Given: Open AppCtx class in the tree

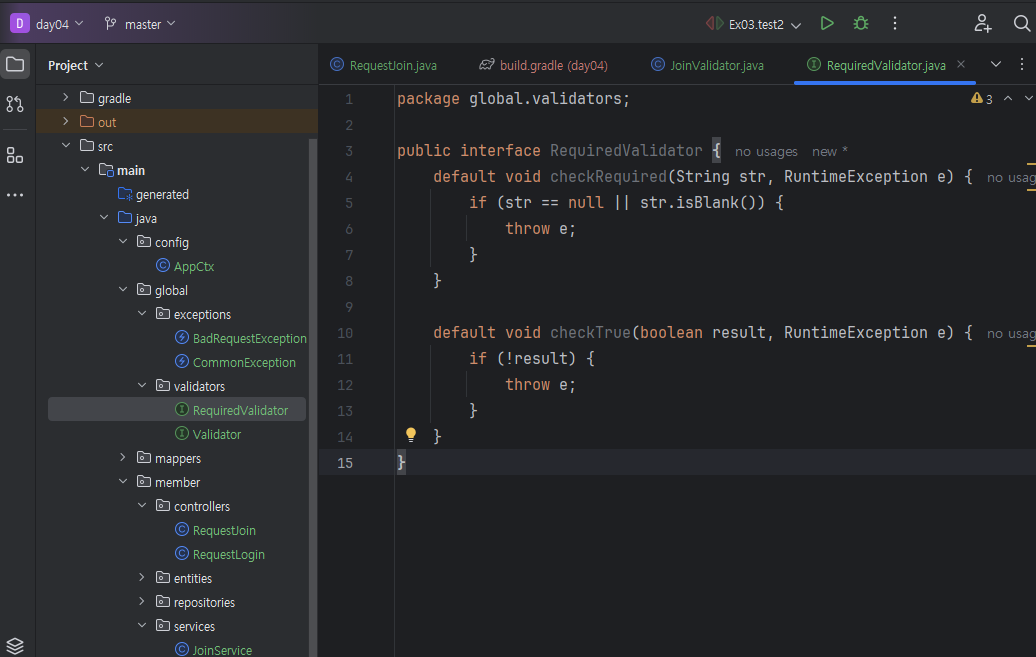Looking at the screenshot, I should 194,266.
